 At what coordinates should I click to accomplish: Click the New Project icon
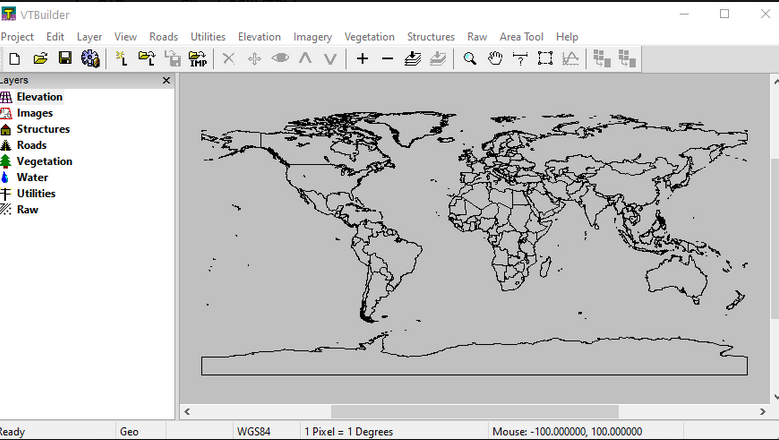(x=15, y=59)
